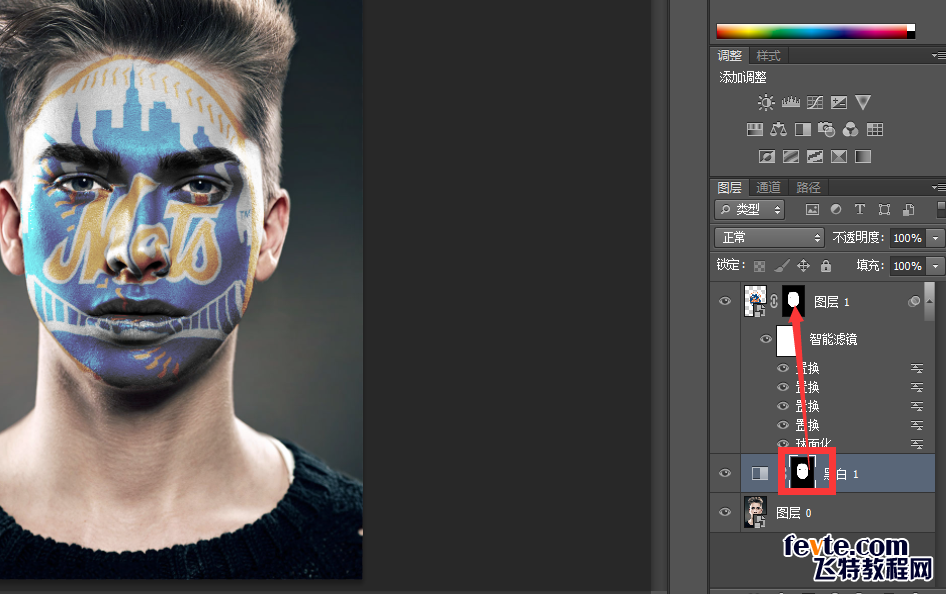Open the 调整 panel options menu

[938, 55]
